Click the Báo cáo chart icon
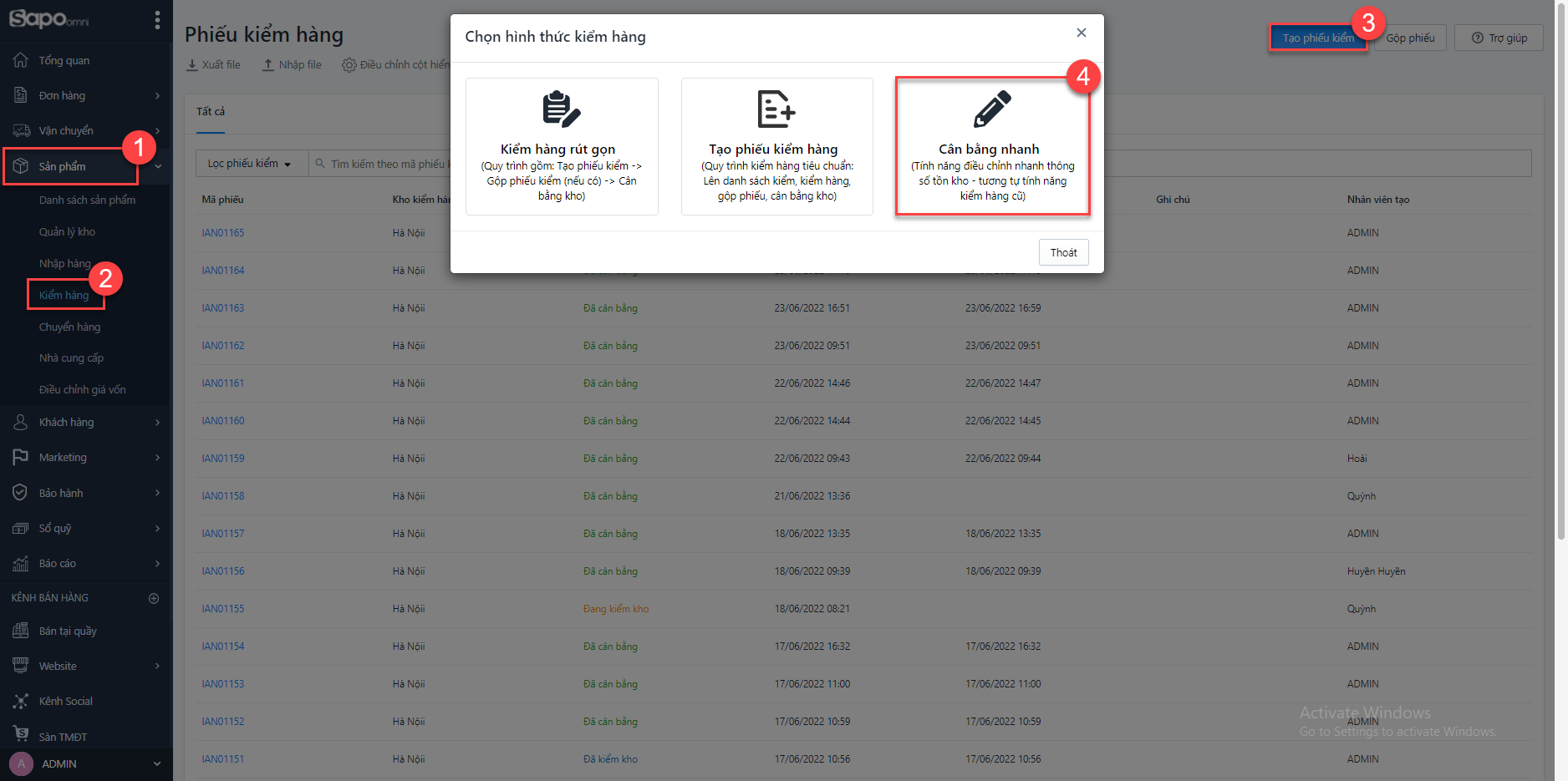This screenshot has width=1568, height=781. pos(21,563)
